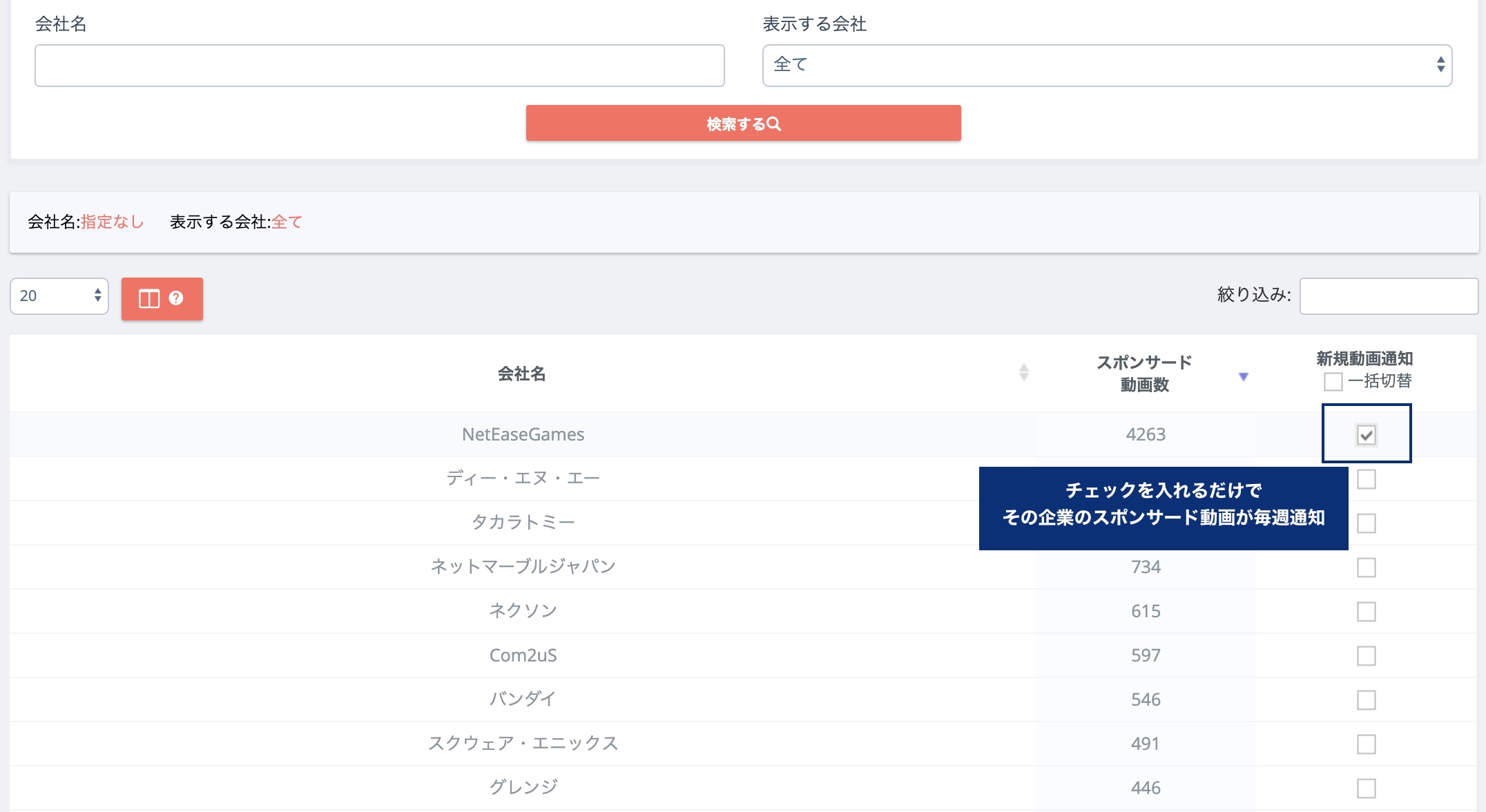Click the red 検索する search button
This screenshot has height=812, width=1486.
coord(743,124)
